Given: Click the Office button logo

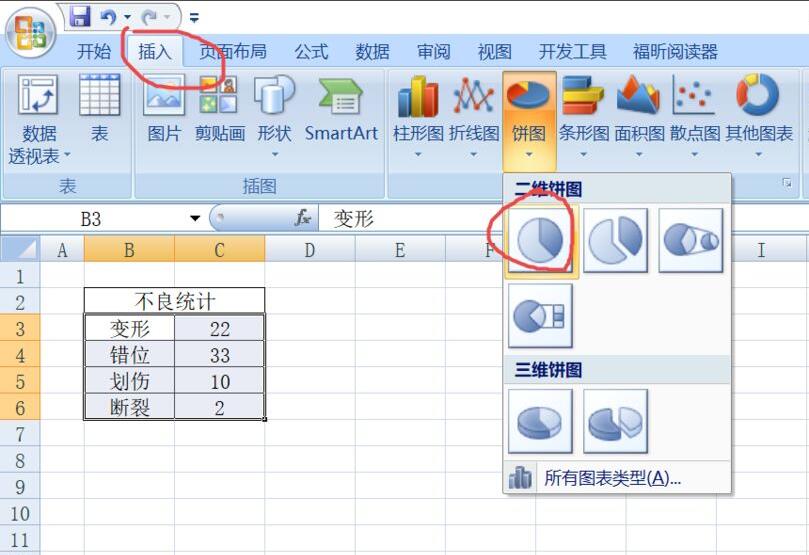Looking at the screenshot, I should pyautogui.click(x=30, y=32).
